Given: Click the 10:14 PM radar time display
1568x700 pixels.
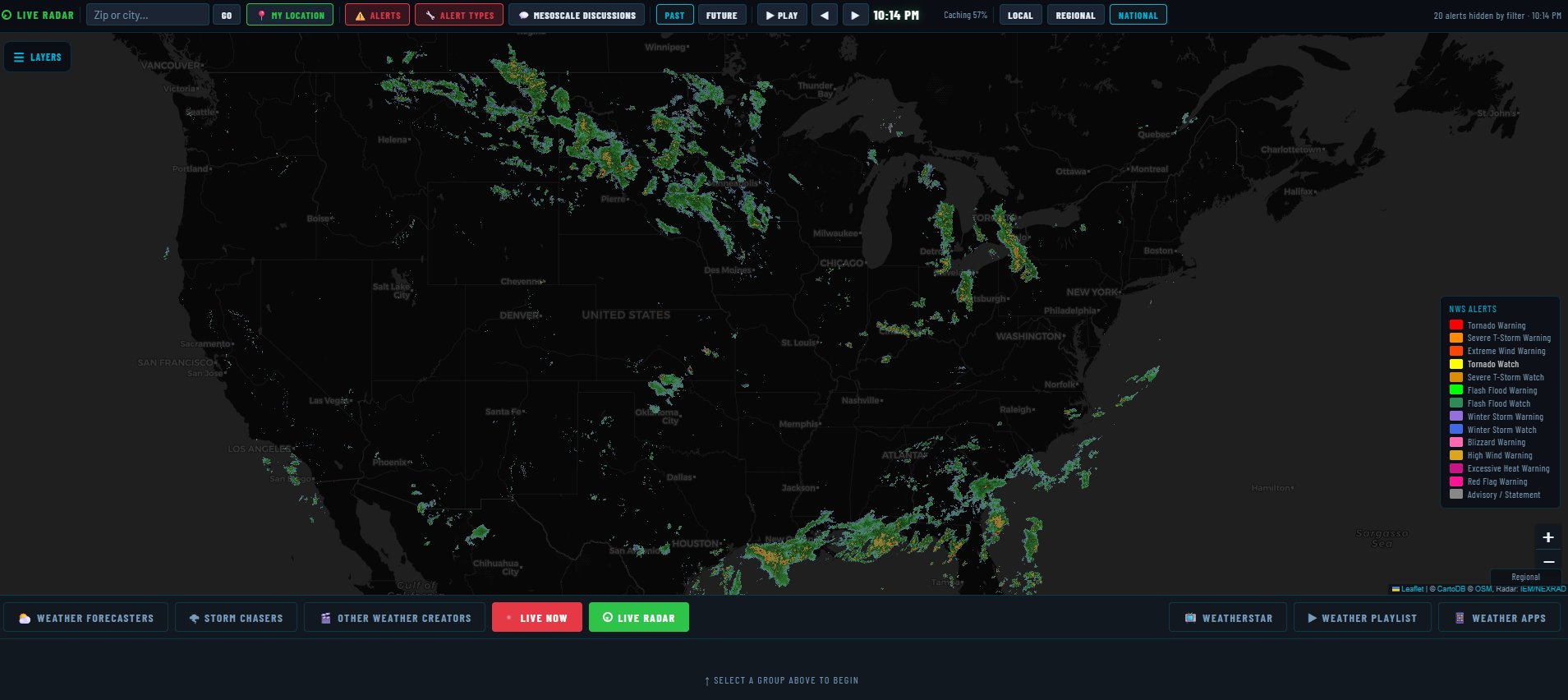Looking at the screenshot, I should tap(896, 15).
